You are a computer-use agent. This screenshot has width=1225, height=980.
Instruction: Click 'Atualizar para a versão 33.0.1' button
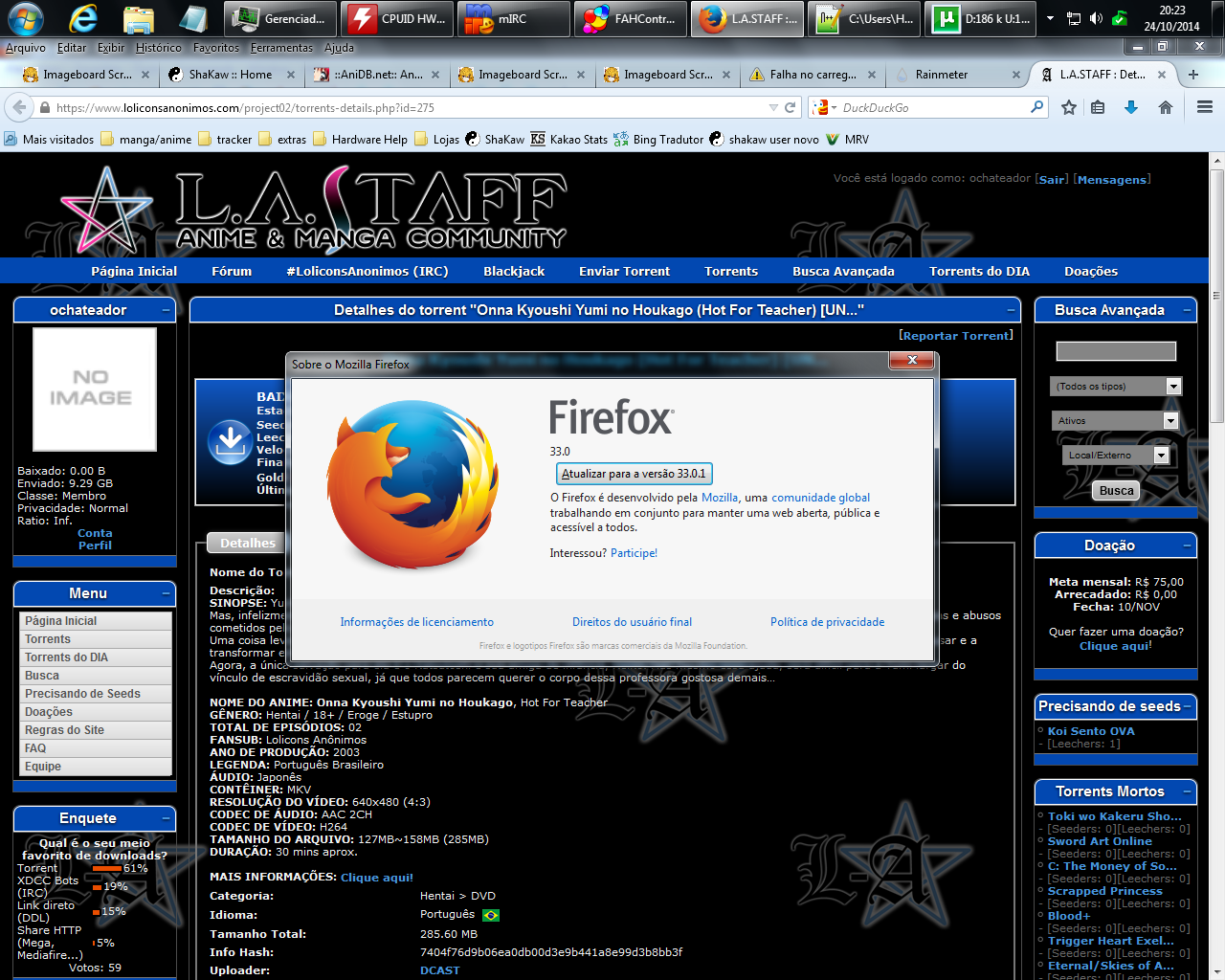[634, 474]
